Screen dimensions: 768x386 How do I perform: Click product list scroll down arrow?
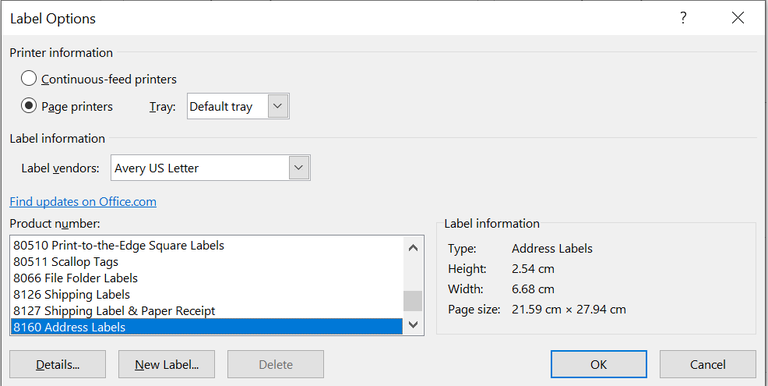[413, 325]
